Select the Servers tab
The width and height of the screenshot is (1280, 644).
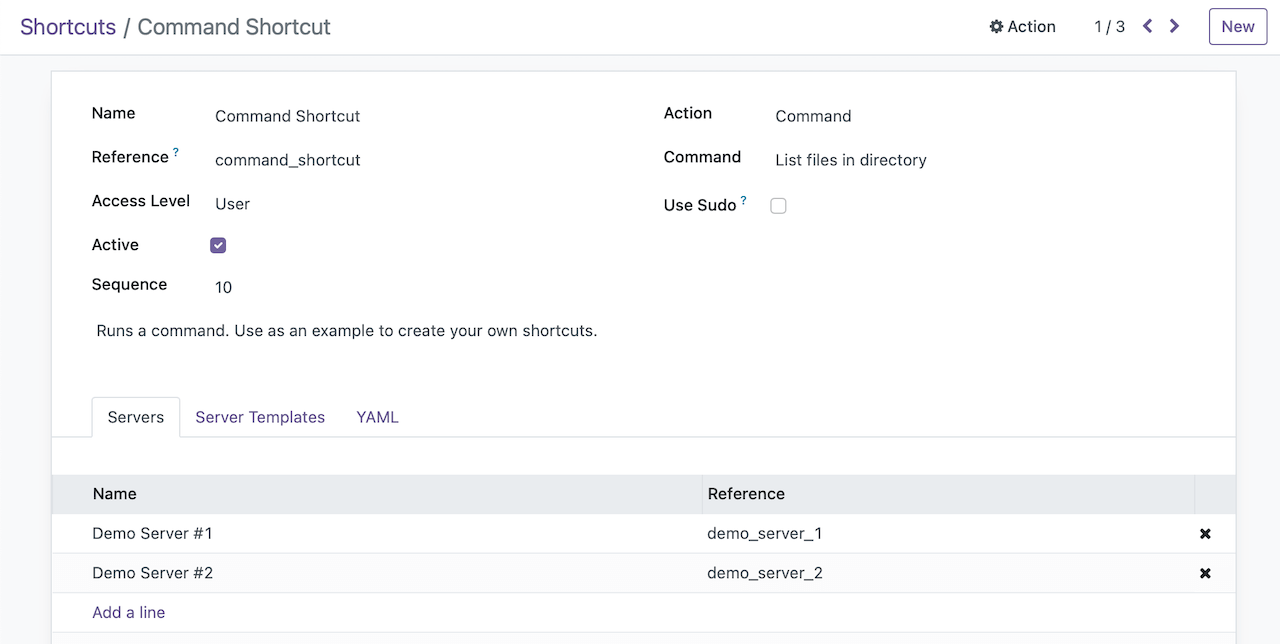point(135,417)
